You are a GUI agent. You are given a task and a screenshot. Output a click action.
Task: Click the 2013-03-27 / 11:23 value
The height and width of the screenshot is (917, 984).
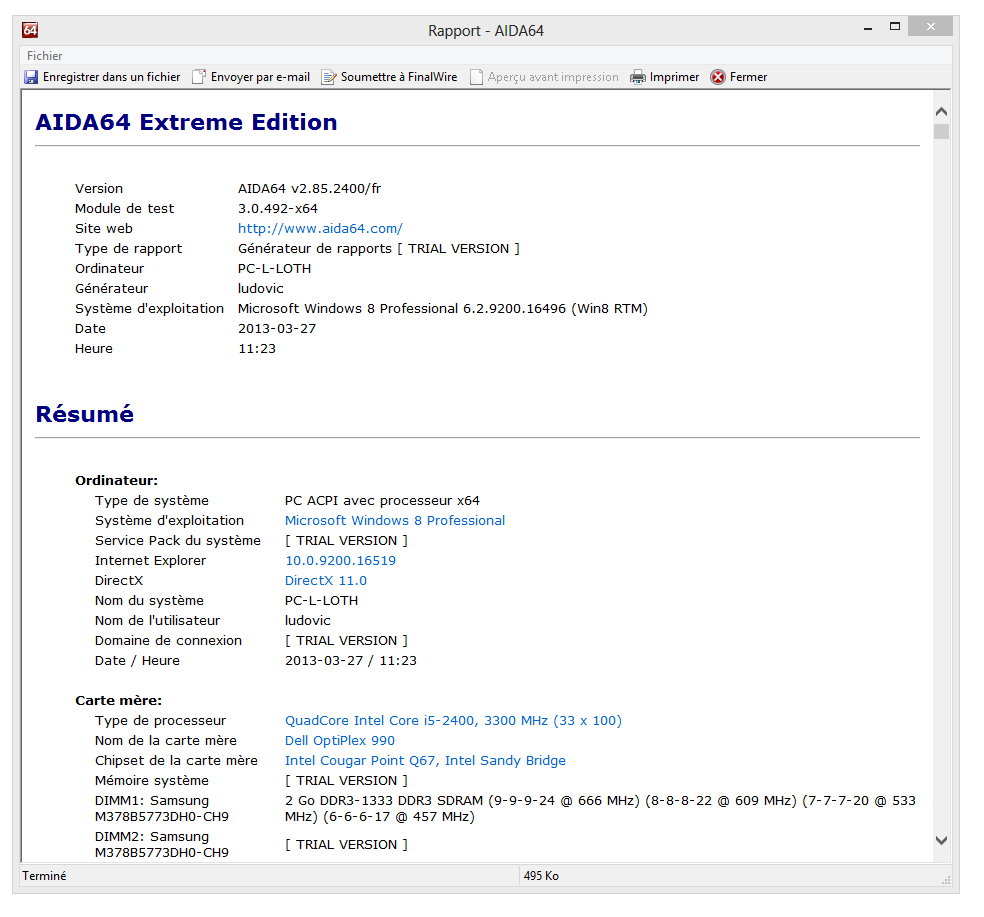[x=351, y=660]
